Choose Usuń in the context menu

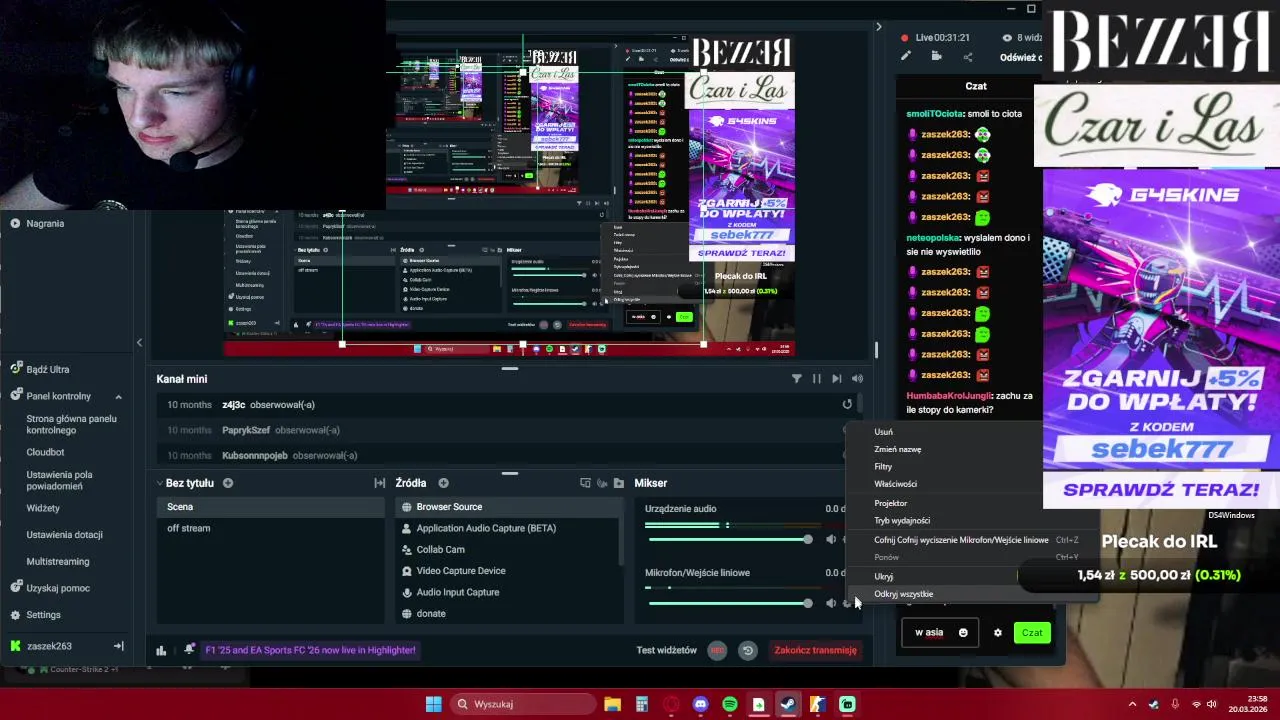pos(883,432)
